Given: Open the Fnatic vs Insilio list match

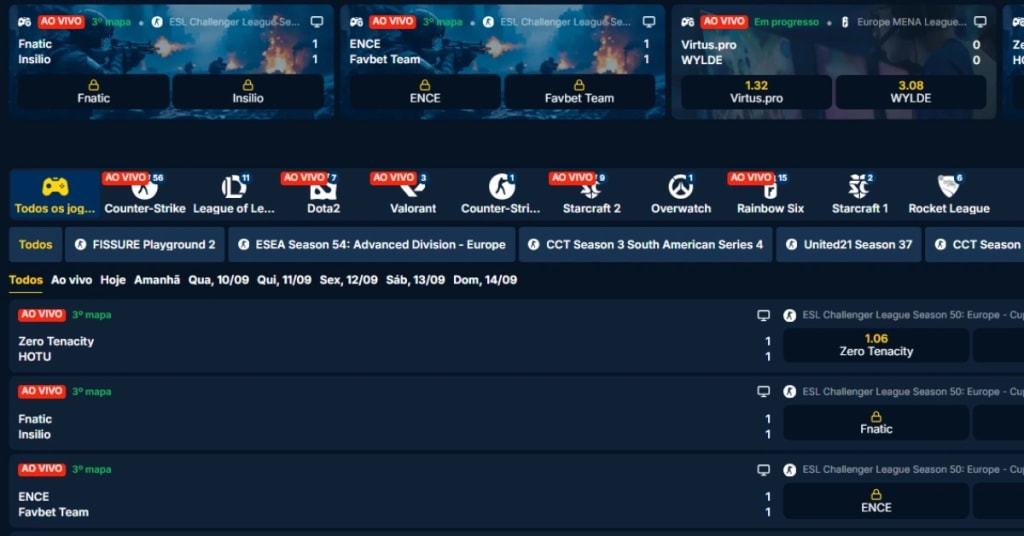Looking at the screenshot, I should [392, 426].
